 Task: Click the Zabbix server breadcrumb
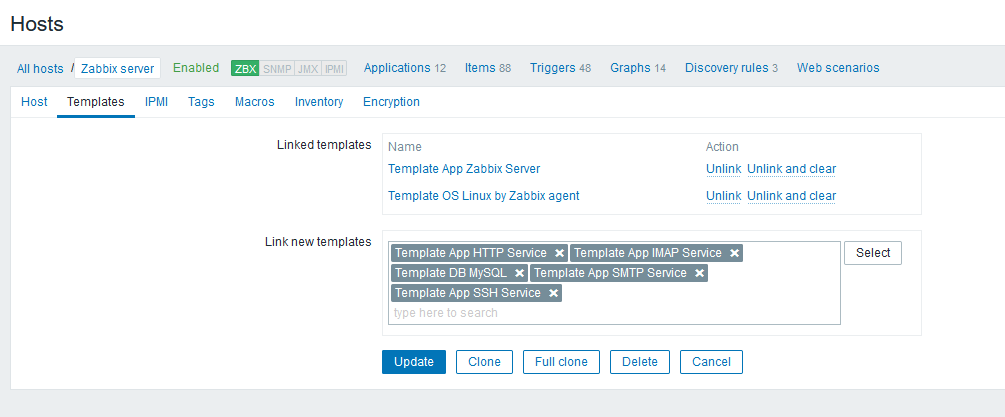pos(117,69)
